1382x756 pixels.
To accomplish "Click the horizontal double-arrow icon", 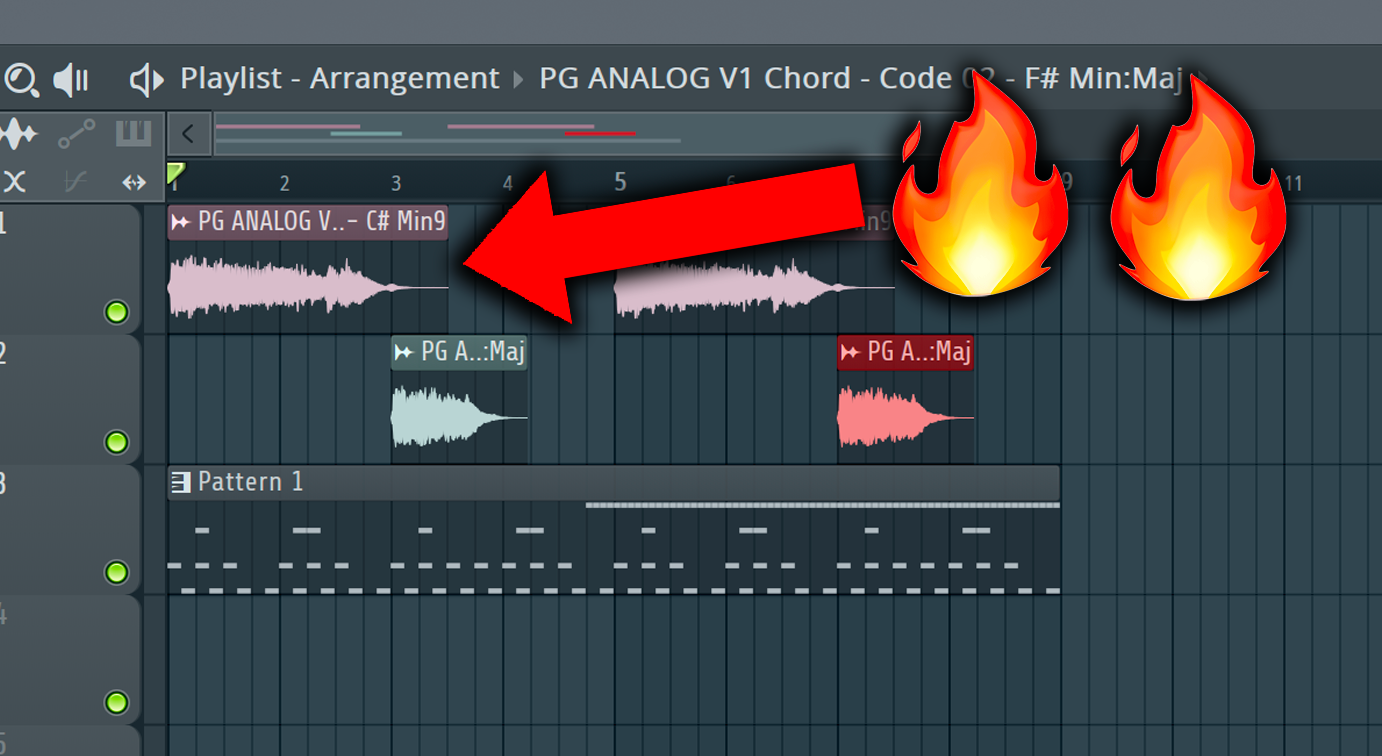I will pyautogui.click(x=134, y=182).
